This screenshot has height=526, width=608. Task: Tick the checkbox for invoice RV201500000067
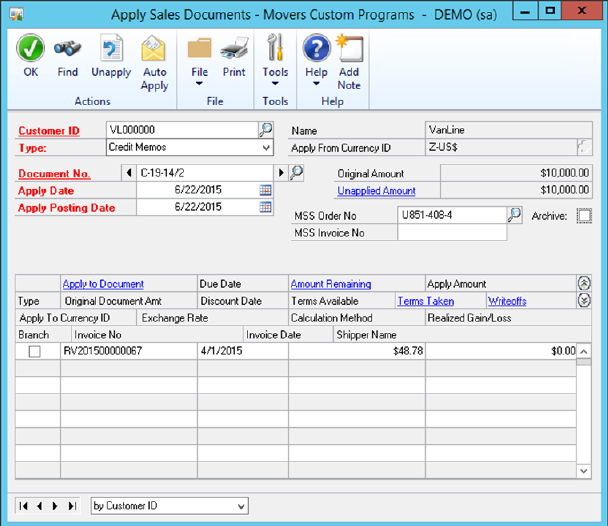pos(35,351)
